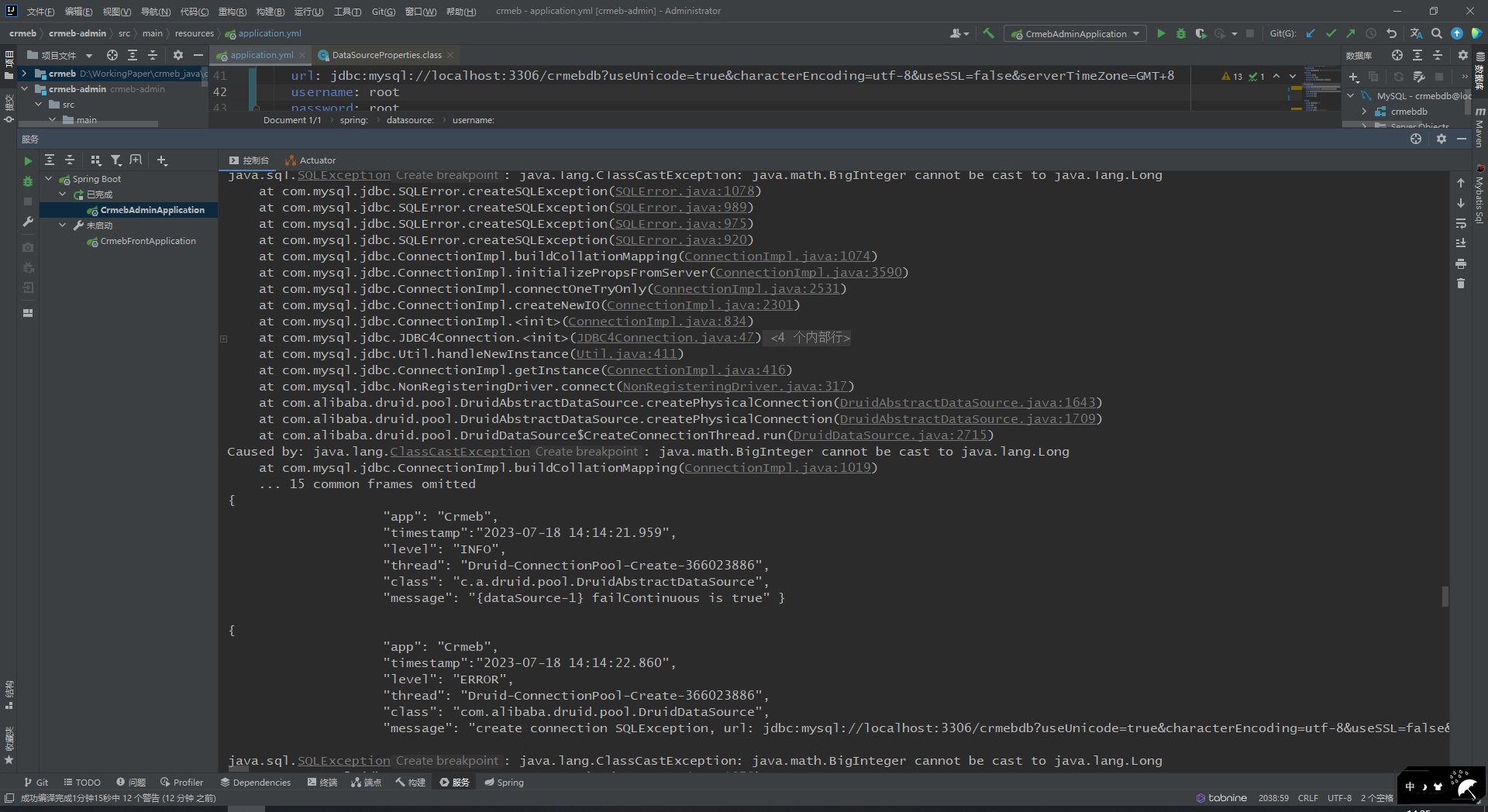Collapse the MySQL crmebdb data source node
Image resolution: width=1488 pixels, height=812 pixels.
coord(1351,96)
